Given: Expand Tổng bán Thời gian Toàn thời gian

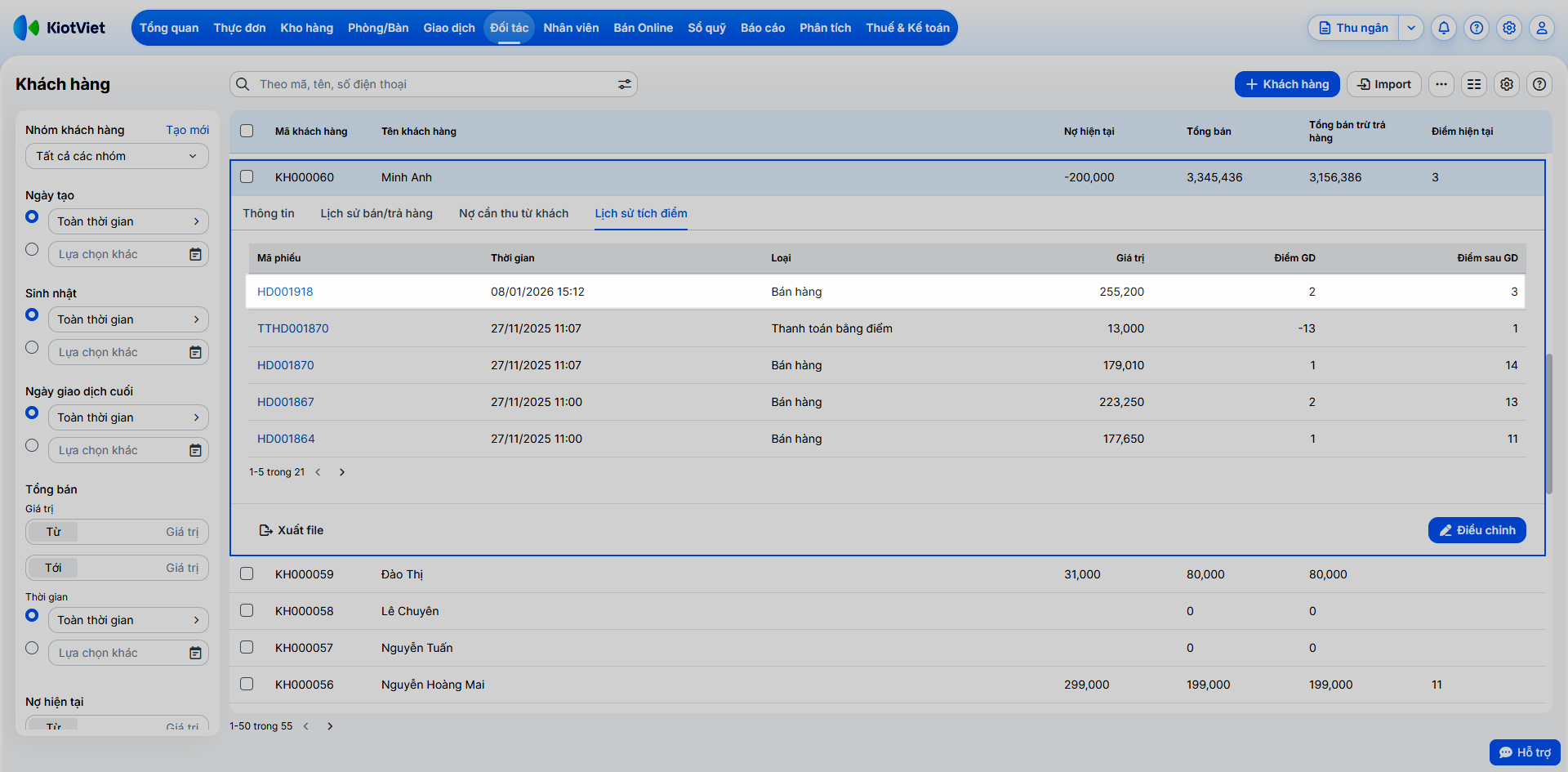Looking at the screenshot, I should (128, 620).
